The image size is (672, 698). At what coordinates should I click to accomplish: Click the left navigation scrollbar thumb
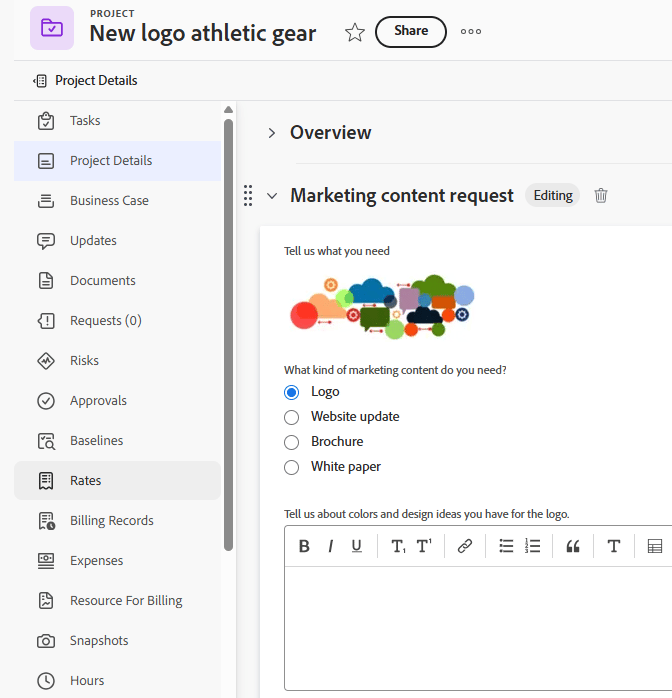tap(228, 335)
